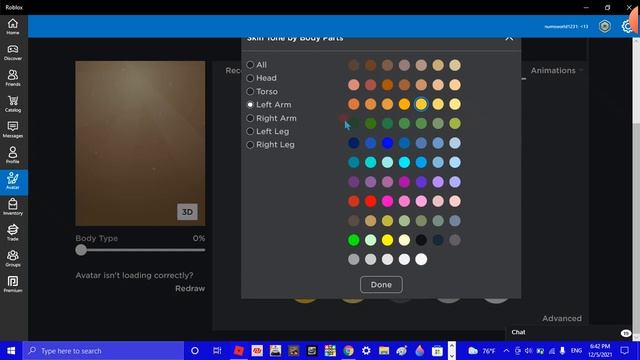
Task: Pick the selected gold-yellow skin swatch
Action: (421, 104)
